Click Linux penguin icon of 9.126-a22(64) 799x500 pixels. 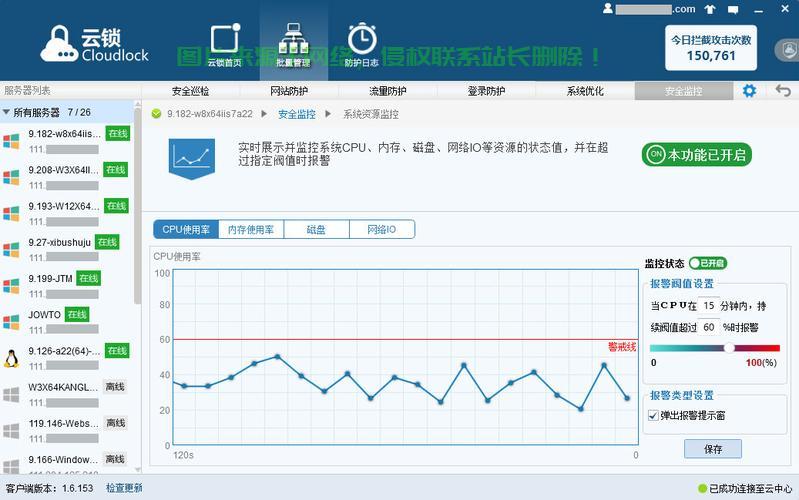pyautogui.click(x=11, y=358)
